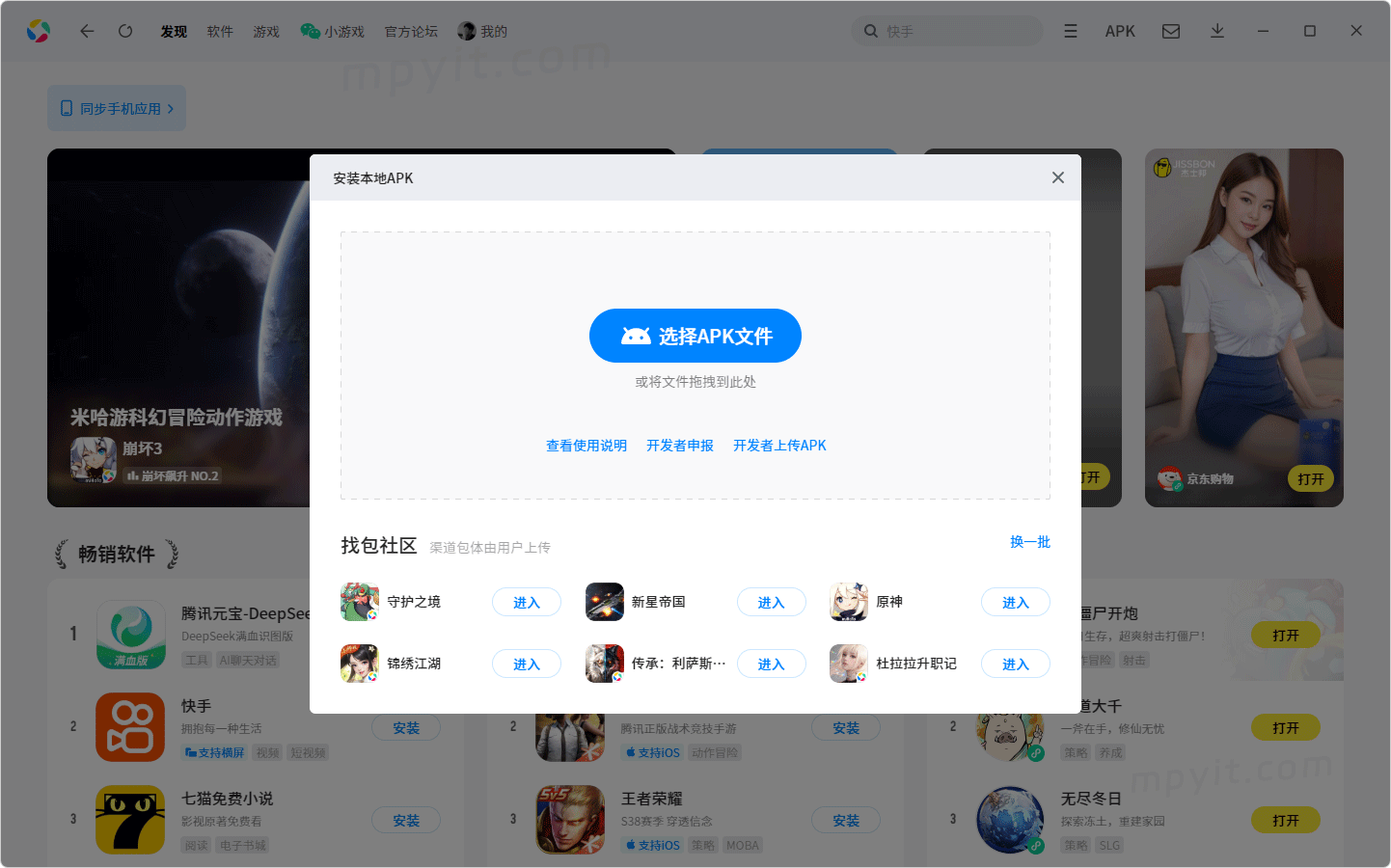The image size is (1391, 868).
Task: Click the search magnifier icon
Action: 871,31
